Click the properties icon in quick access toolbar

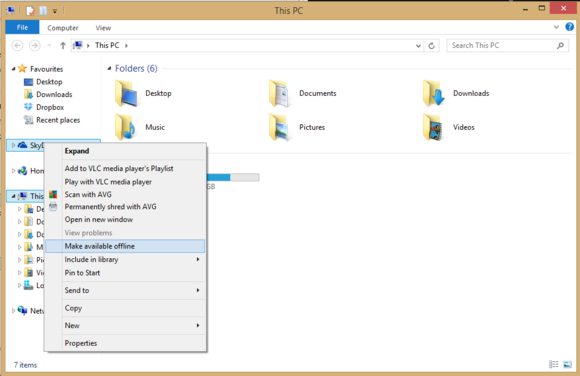coord(30,11)
